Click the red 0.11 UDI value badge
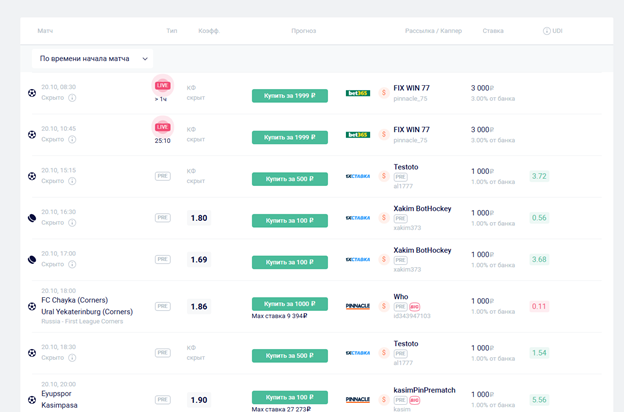Screen dimensions: 624x412 click(x=539, y=306)
